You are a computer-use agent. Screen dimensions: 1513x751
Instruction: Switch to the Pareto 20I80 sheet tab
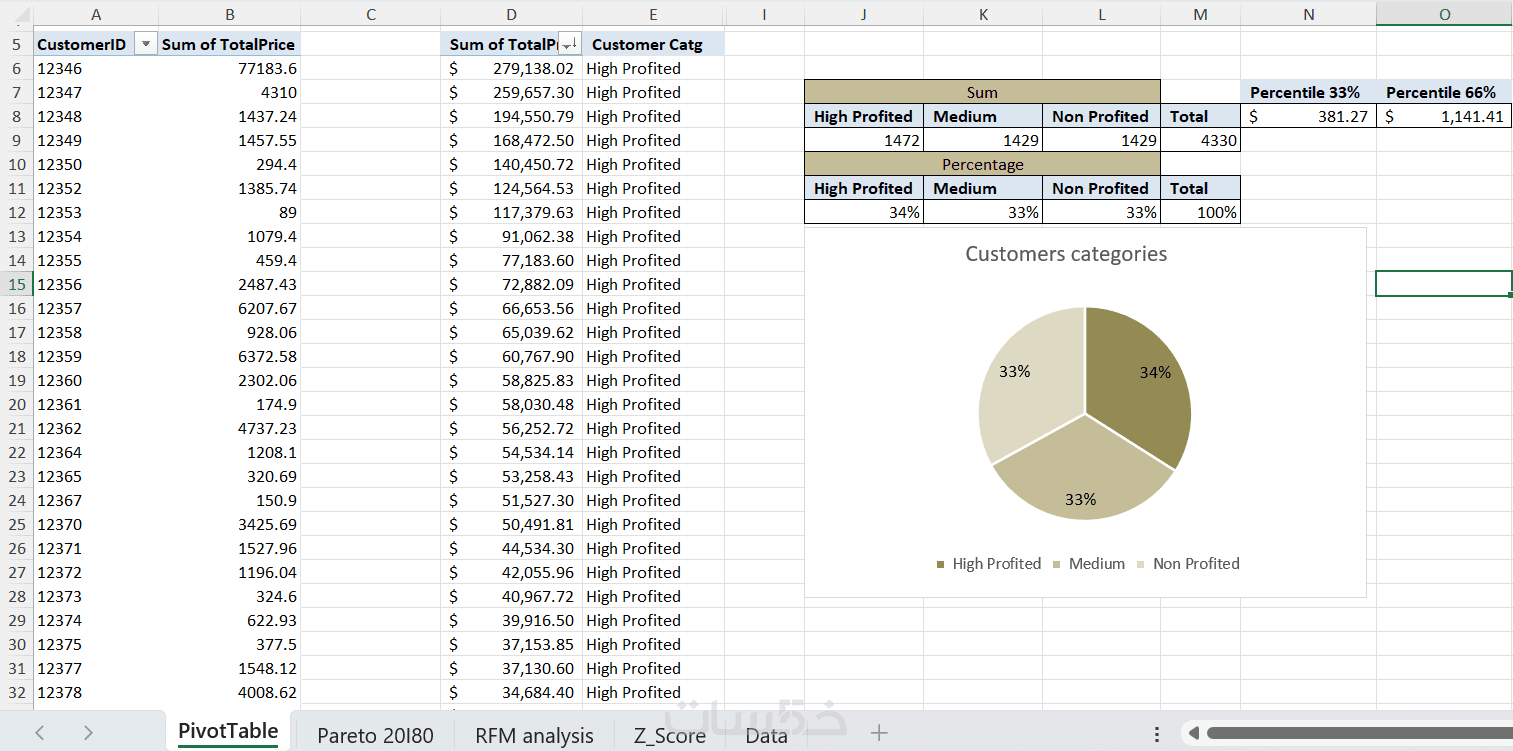[x=376, y=736]
